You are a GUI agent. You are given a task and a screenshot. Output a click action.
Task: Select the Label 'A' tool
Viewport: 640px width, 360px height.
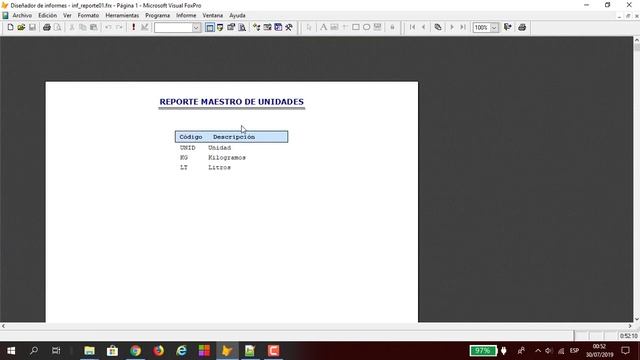pyautogui.click(x=323, y=27)
